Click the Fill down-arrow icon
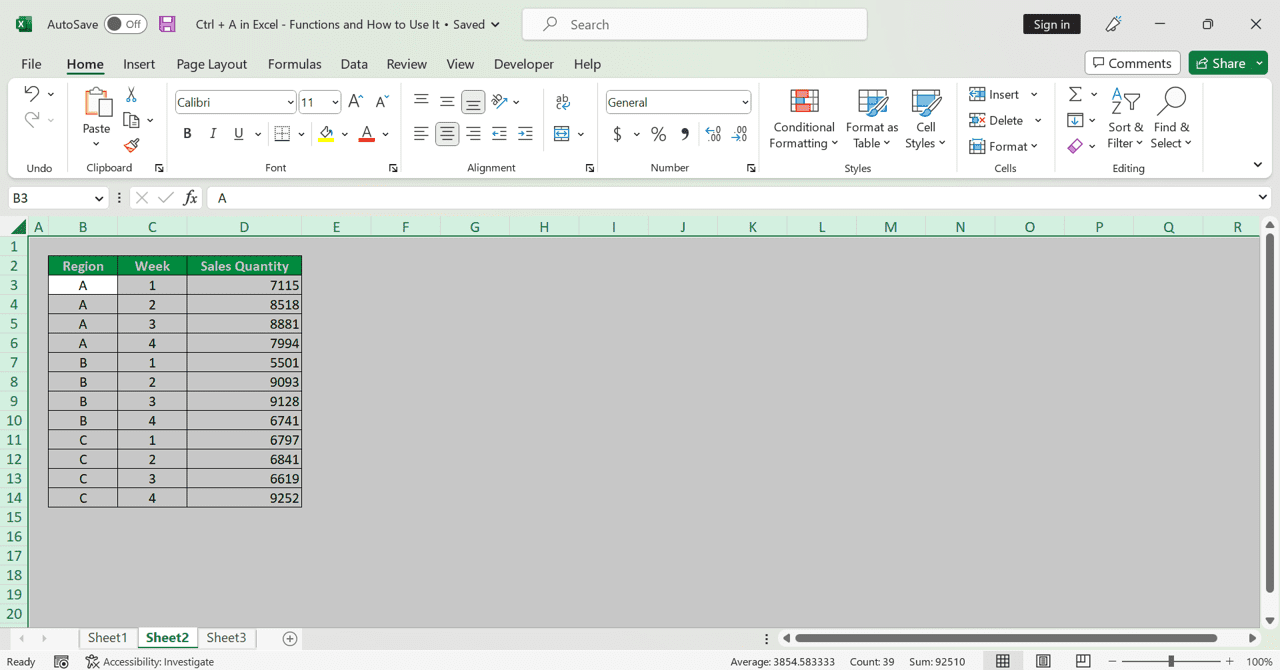 (1075, 120)
